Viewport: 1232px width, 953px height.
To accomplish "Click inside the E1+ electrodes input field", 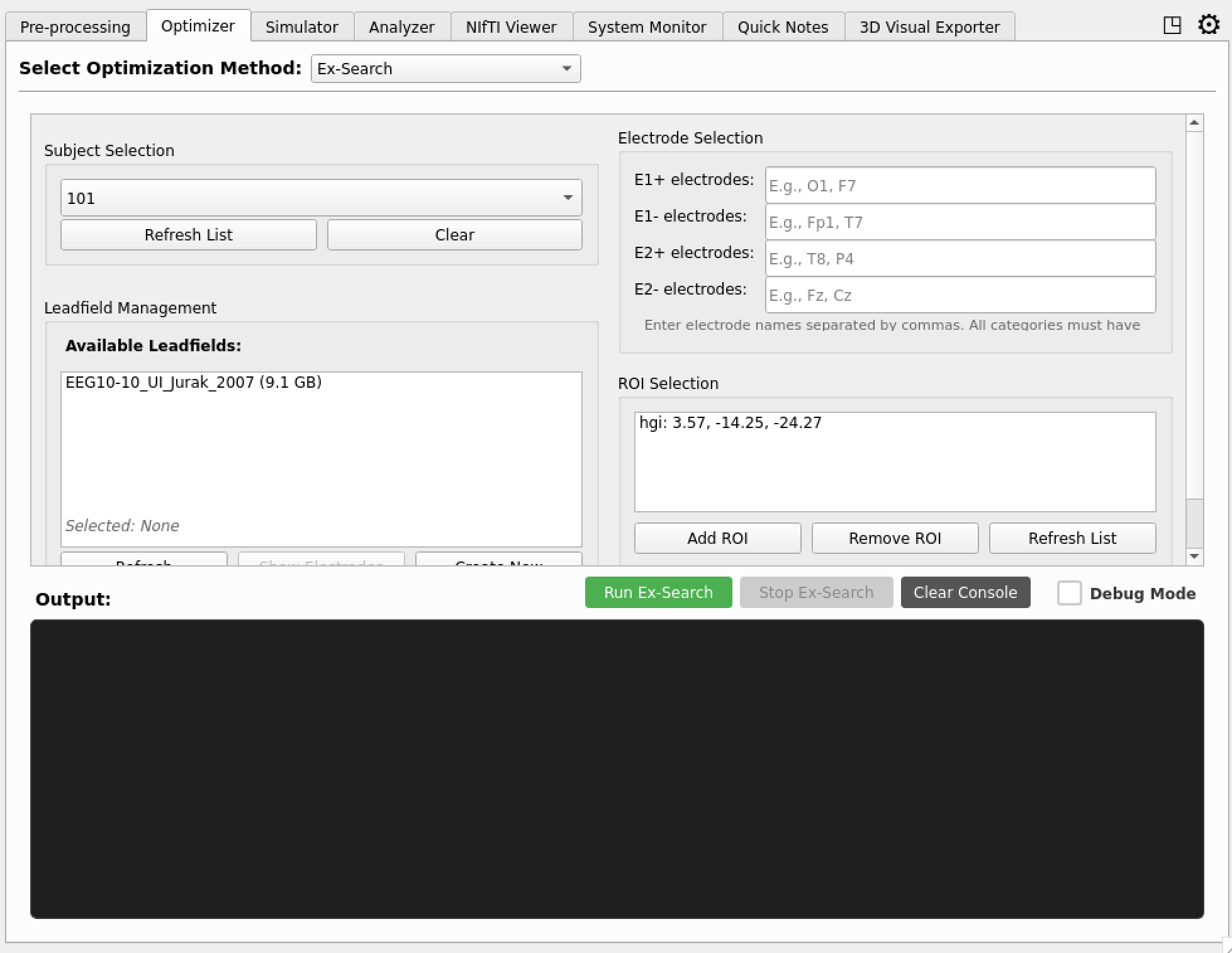I will [x=959, y=185].
